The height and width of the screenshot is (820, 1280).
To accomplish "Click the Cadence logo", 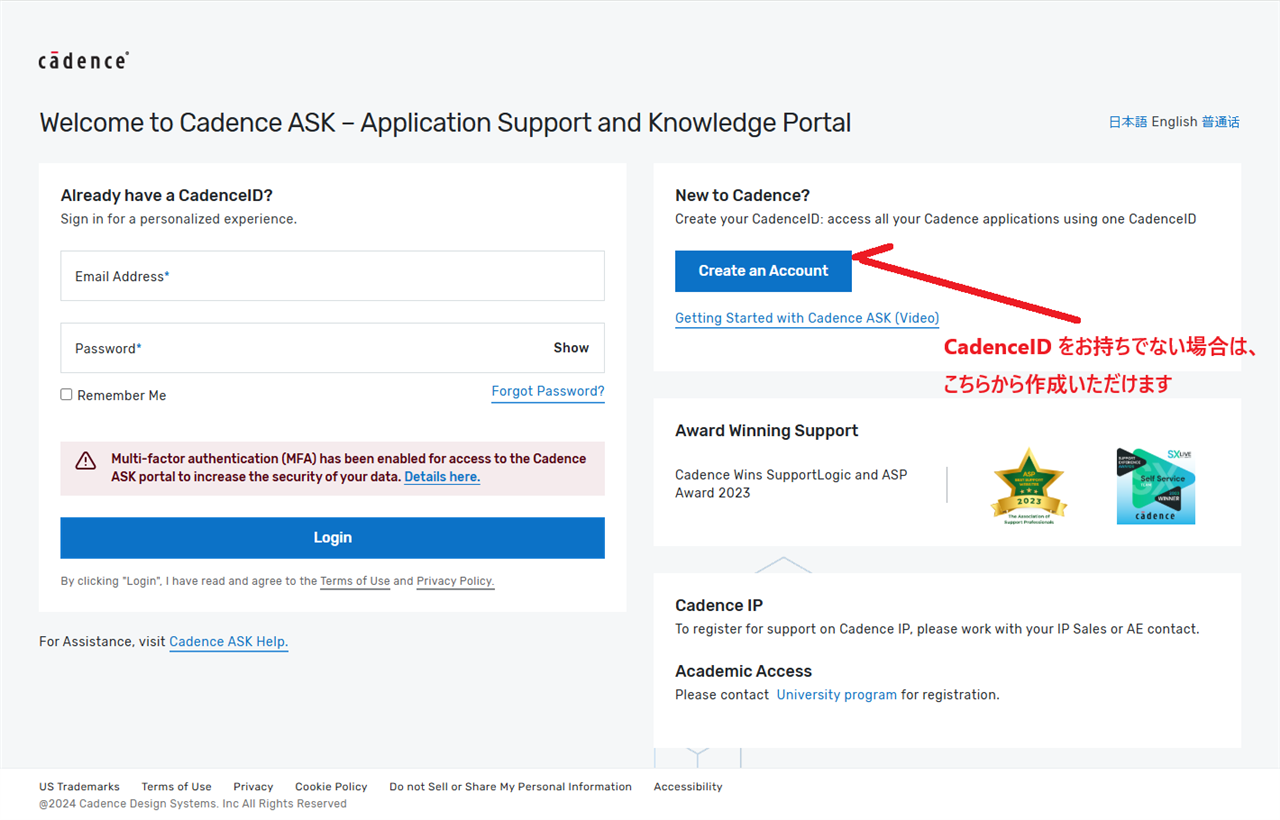I will coord(83,60).
